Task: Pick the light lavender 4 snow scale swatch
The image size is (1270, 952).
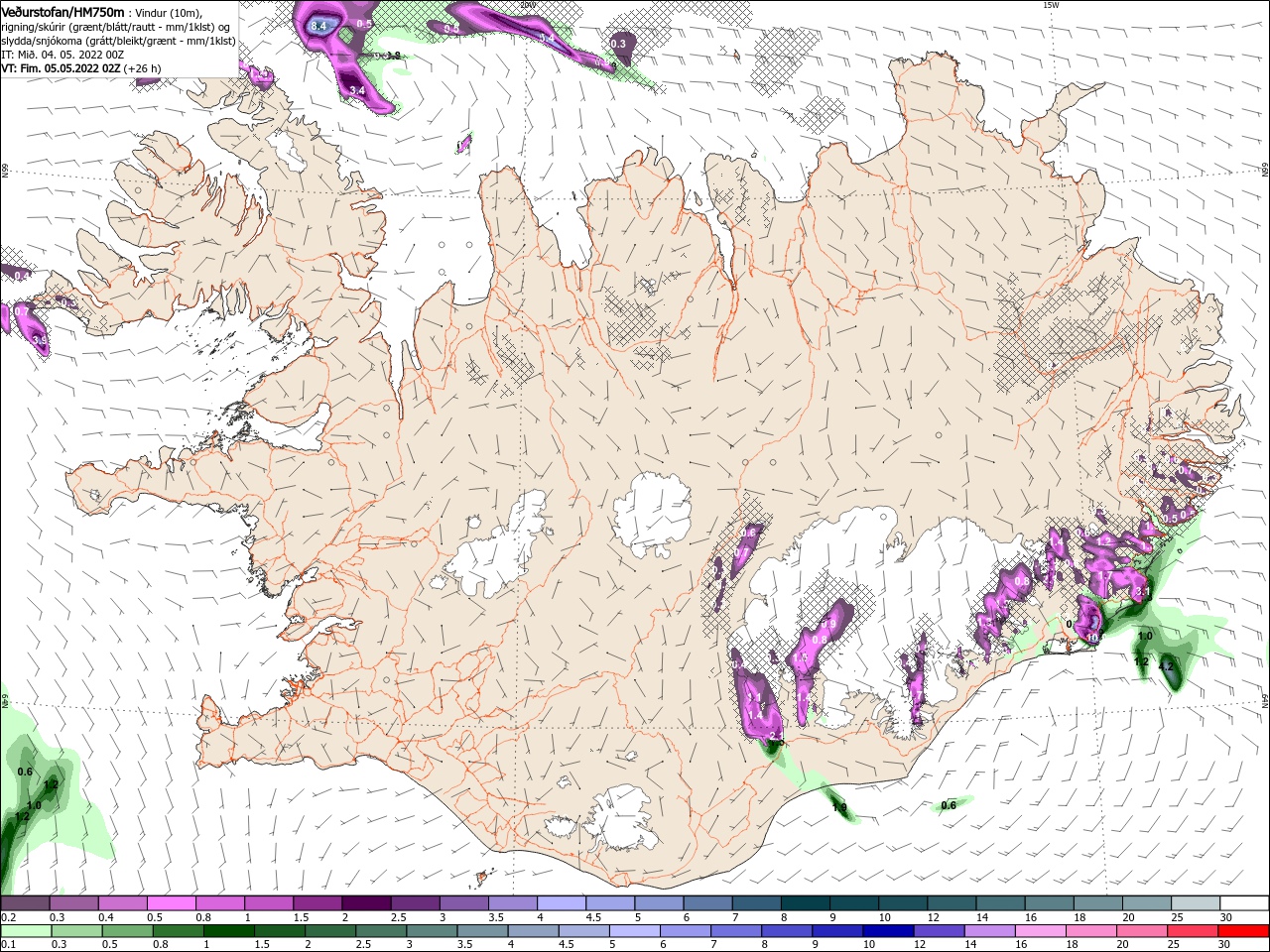Action: click(562, 903)
